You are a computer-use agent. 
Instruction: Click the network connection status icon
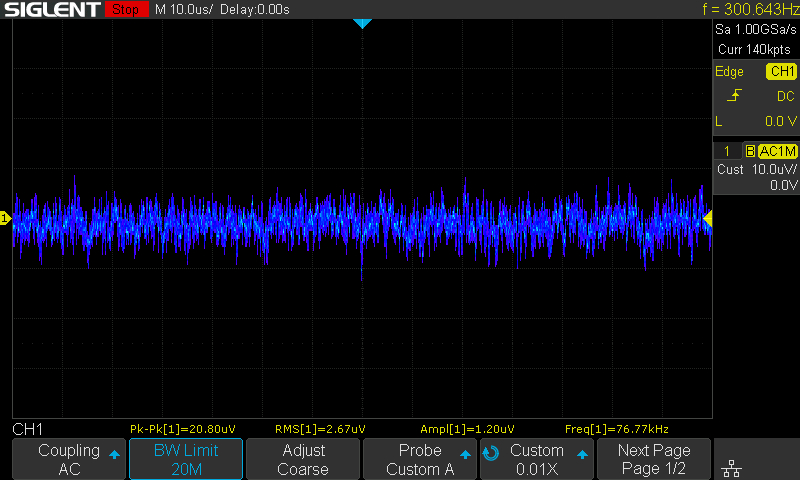[x=731, y=467]
